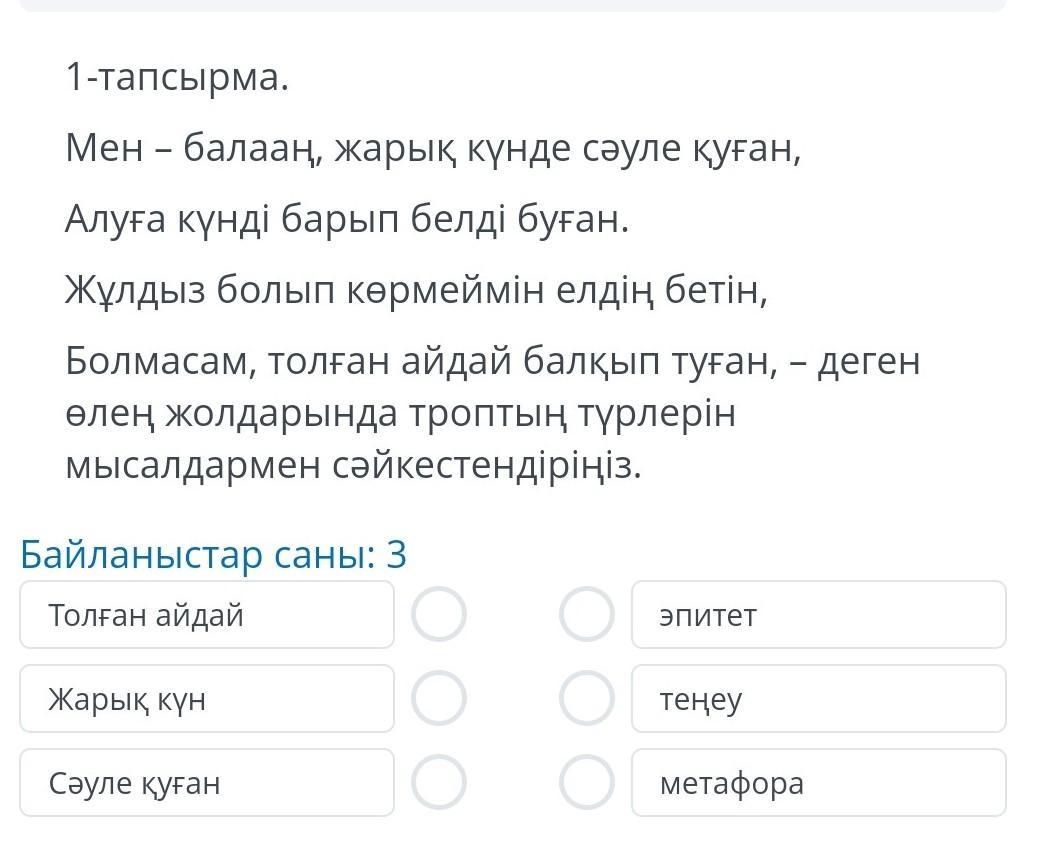Pick the эпитет answer box
Viewport: 1052px width, 863px height.
point(818,615)
